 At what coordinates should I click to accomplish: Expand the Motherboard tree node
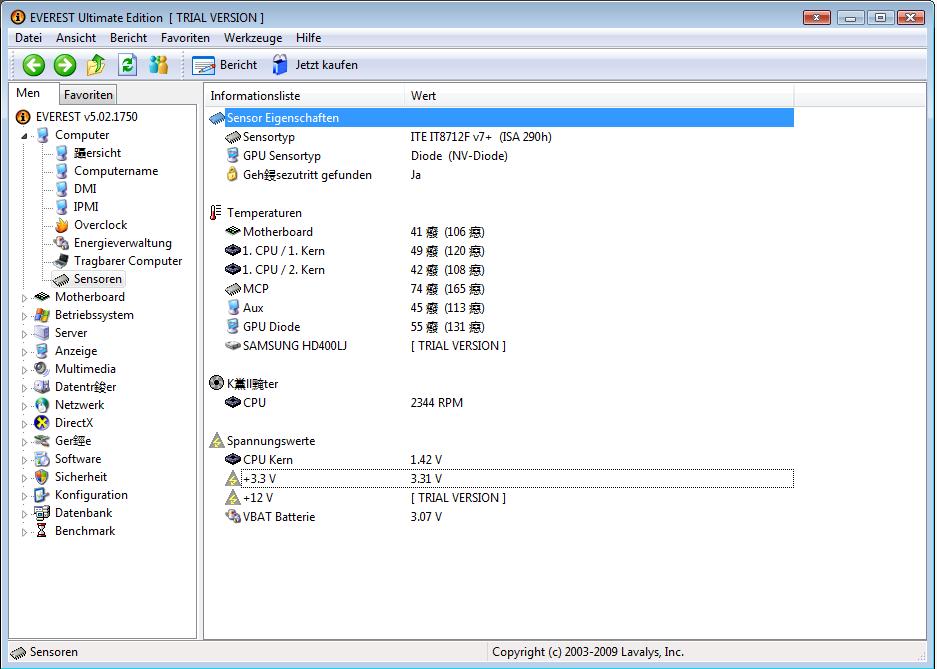[x=24, y=297]
